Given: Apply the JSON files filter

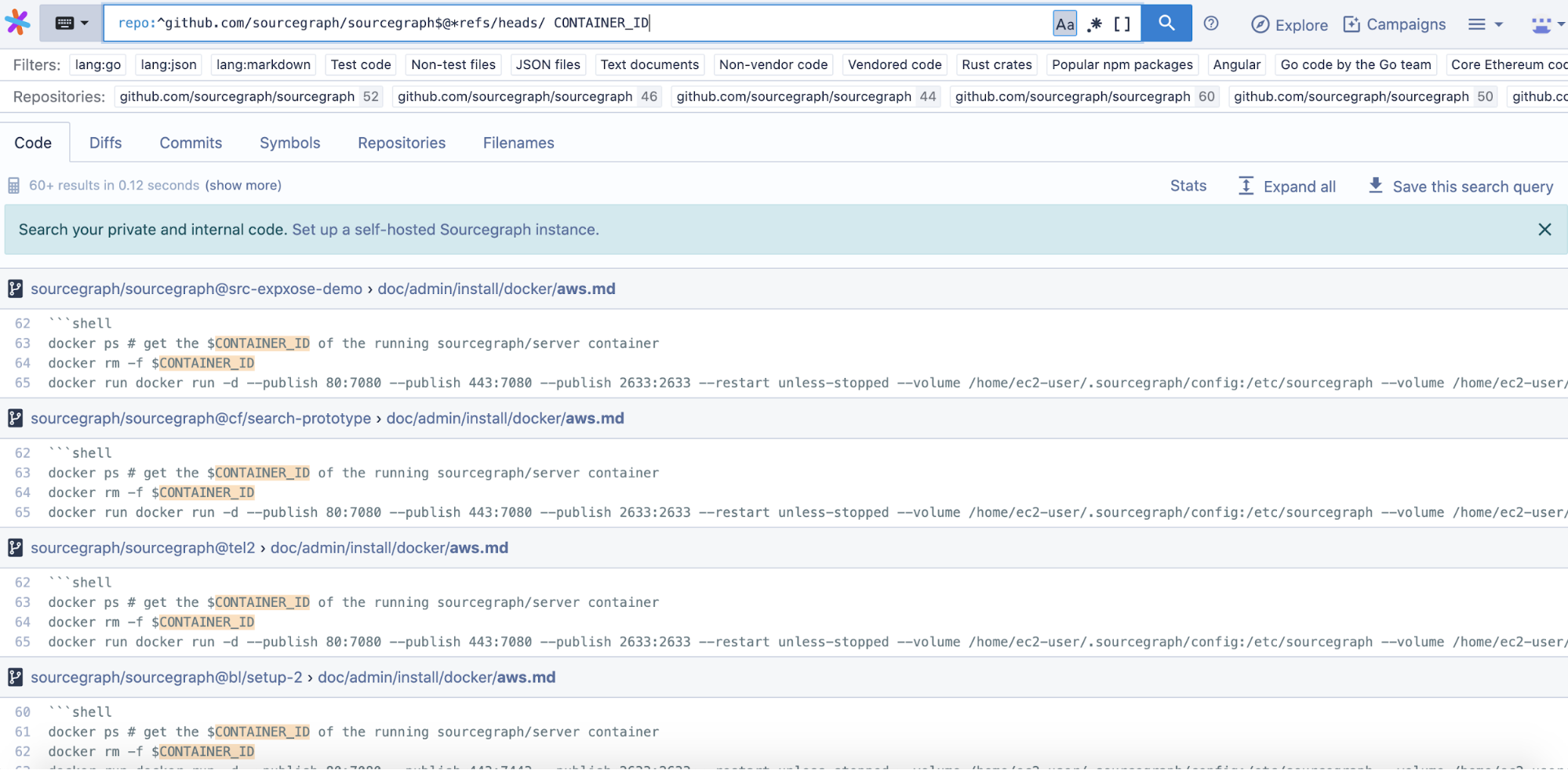Looking at the screenshot, I should [548, 65].
